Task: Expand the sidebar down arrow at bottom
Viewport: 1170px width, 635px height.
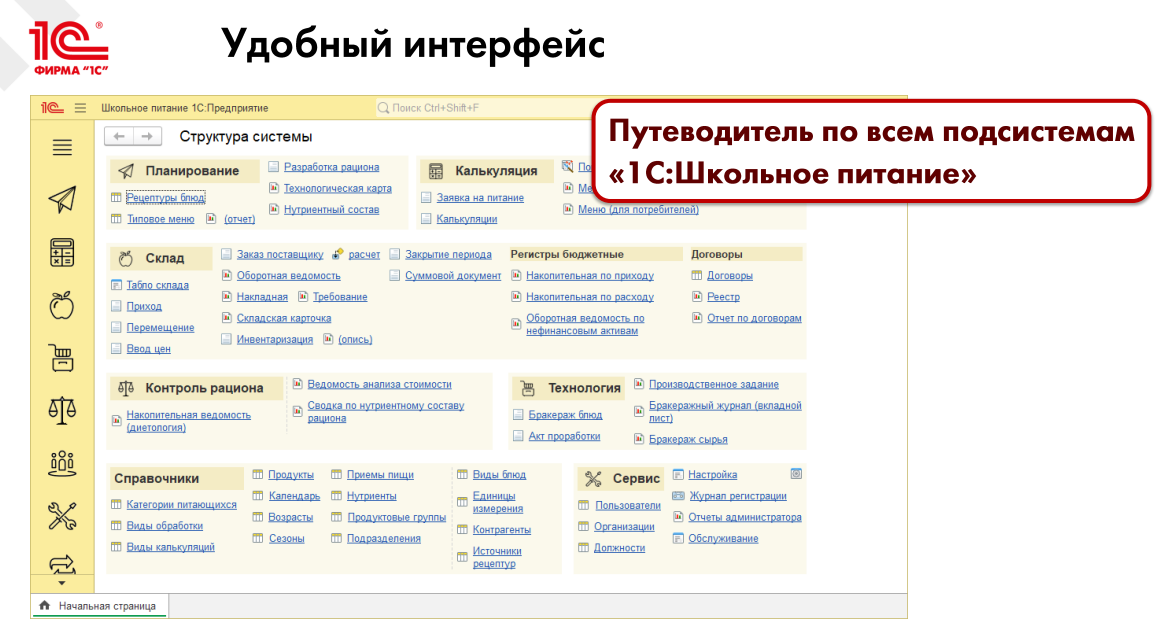Action: tap(62, 584)
